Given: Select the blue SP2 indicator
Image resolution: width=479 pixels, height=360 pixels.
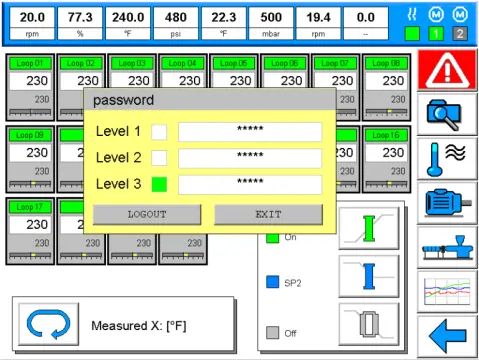Looking at the screenshot, I should 273,282.
